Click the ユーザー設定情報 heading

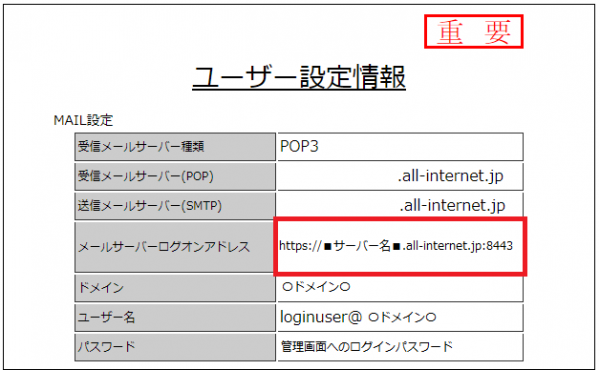299,77
